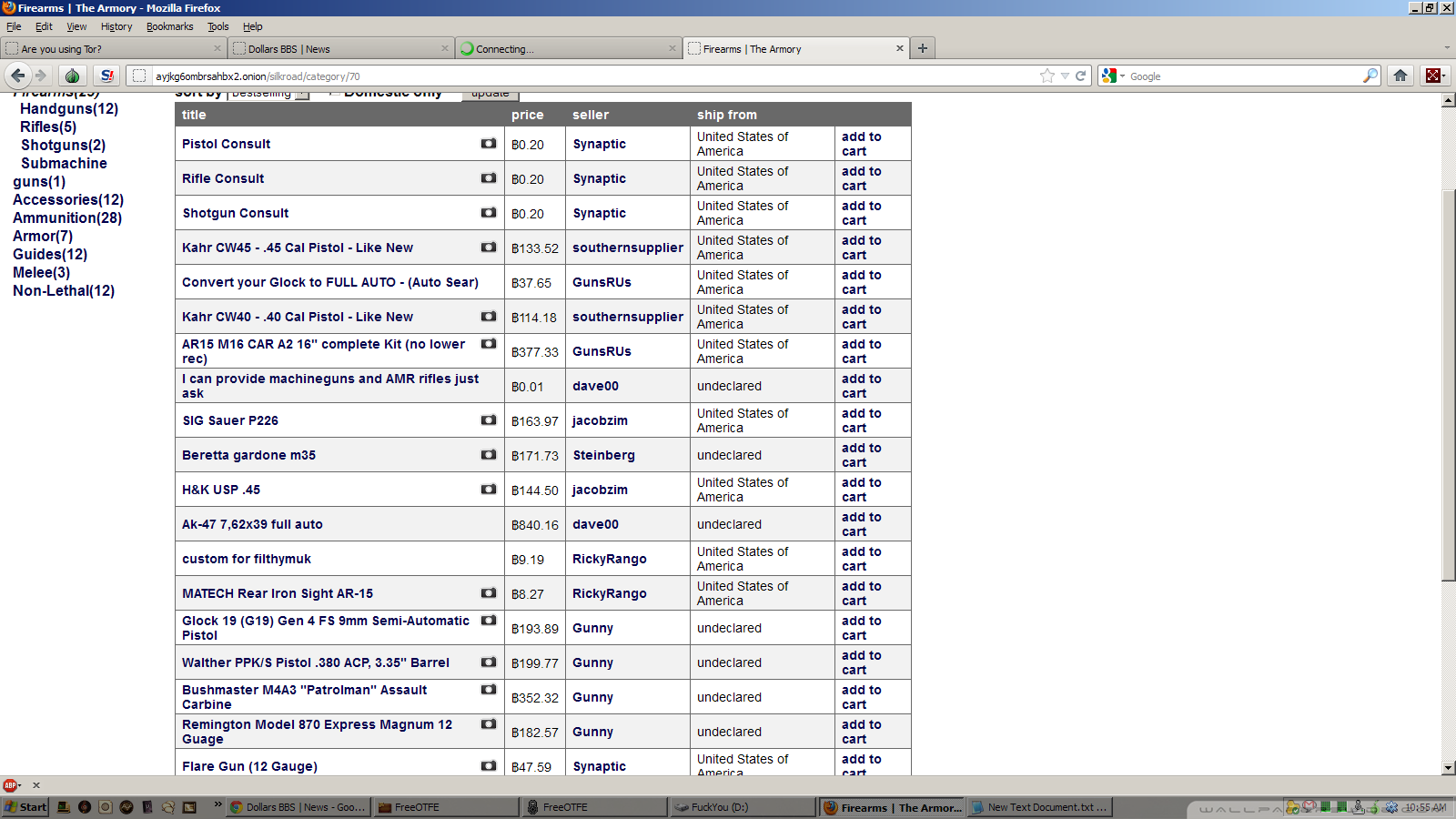Open the Tor onion button

coord(73,76)
